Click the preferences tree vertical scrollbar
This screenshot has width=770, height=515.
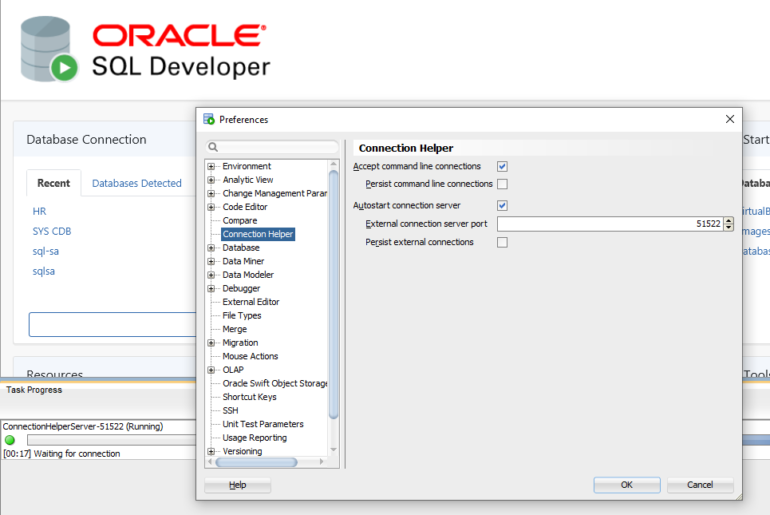click(333, 295)
